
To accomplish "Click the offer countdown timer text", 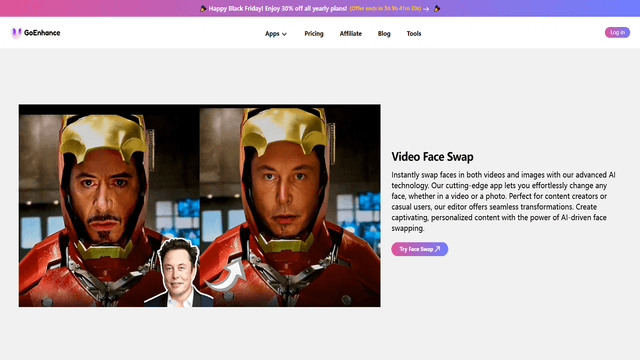I will [x=385, y=9].
